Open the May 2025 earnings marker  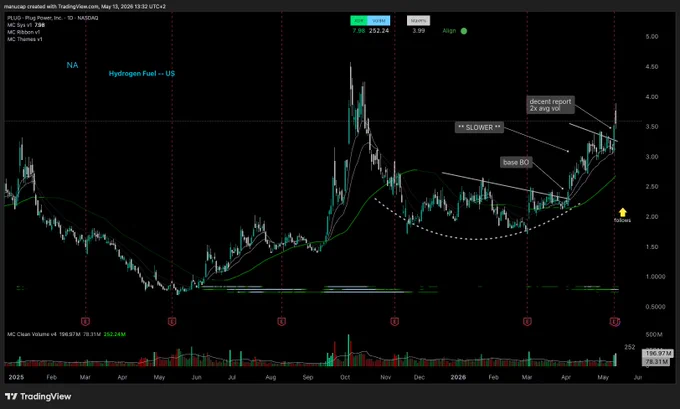pyautogui.click(x=172, y=321)
